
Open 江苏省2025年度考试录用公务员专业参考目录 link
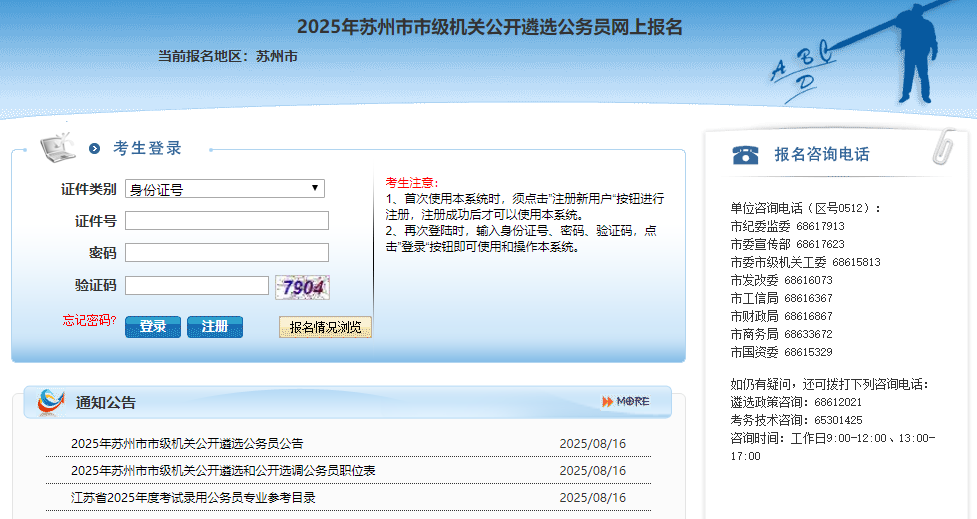coord(193,497)
